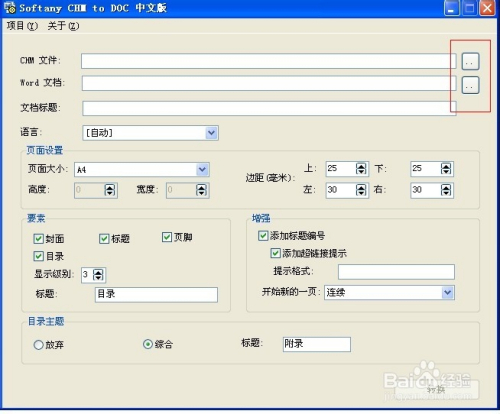
Task: Click the 宽度 spinner arrows
Action: 201,190
